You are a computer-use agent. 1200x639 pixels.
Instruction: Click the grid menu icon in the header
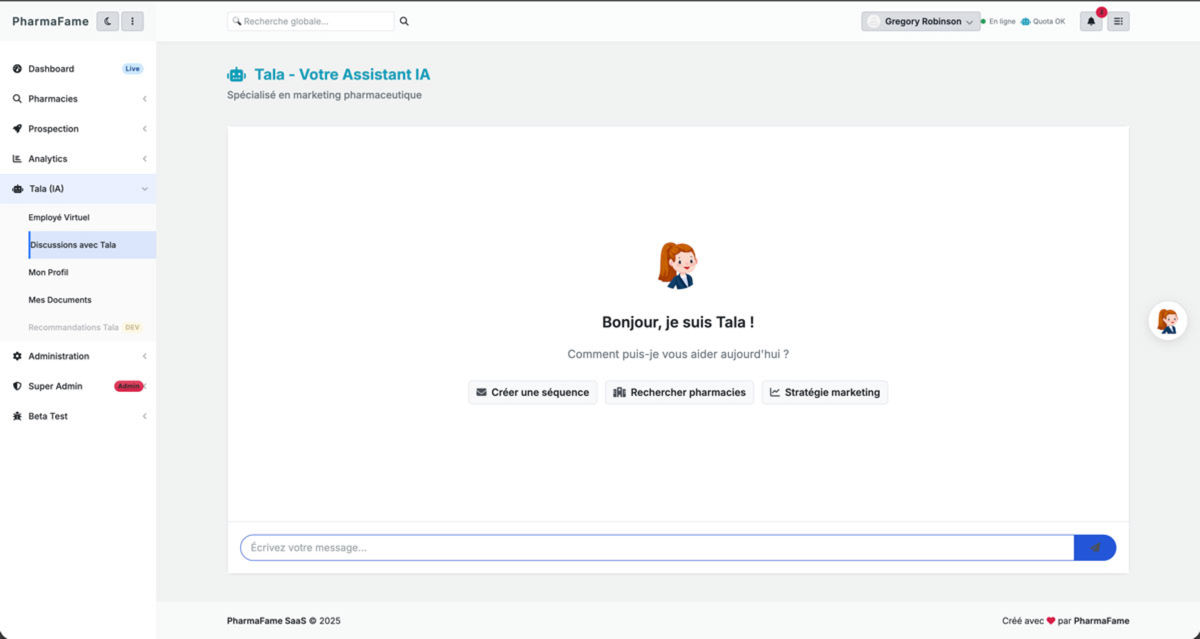pos(1118,20)
